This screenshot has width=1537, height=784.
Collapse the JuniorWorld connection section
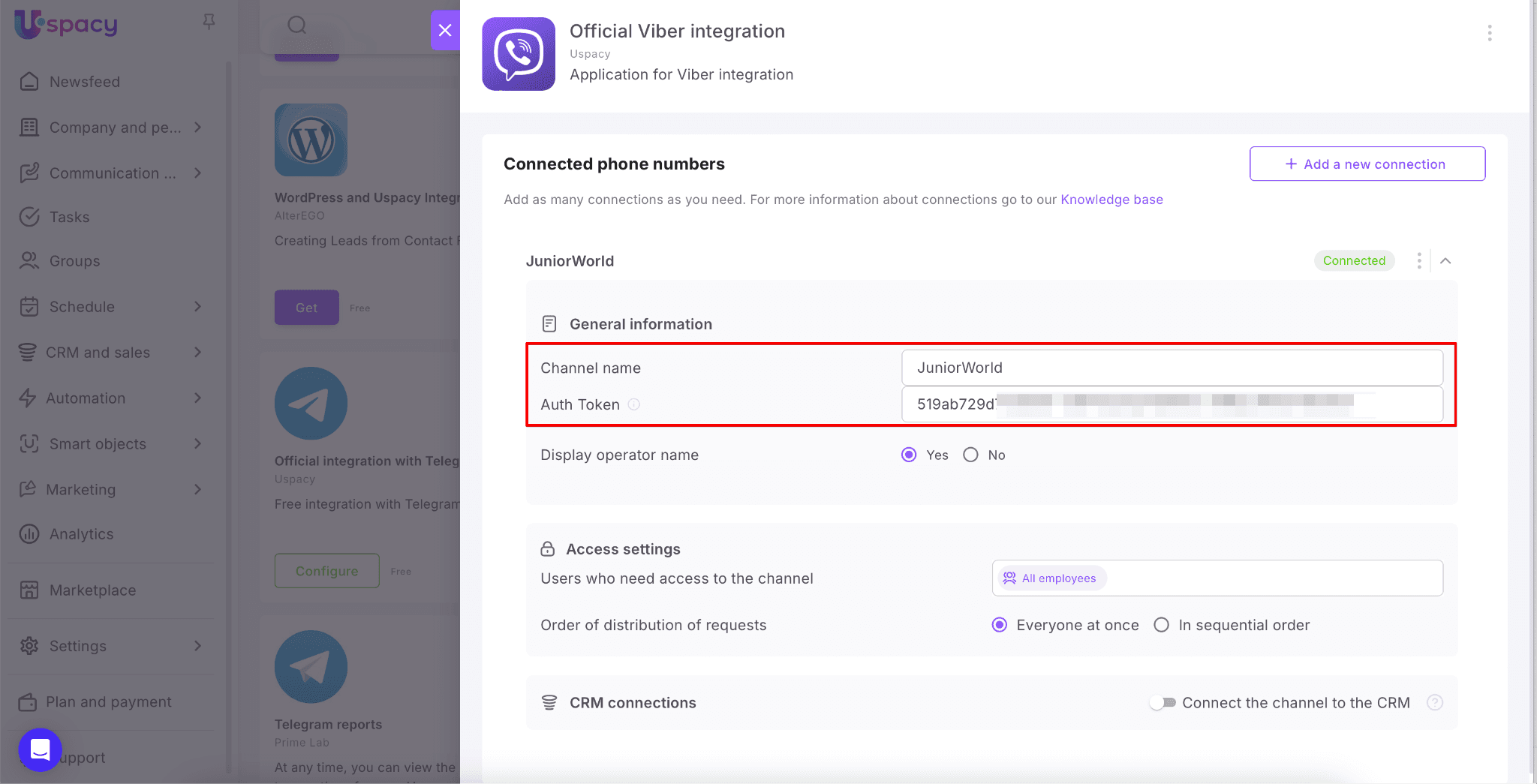click(x=1445, y=260)
